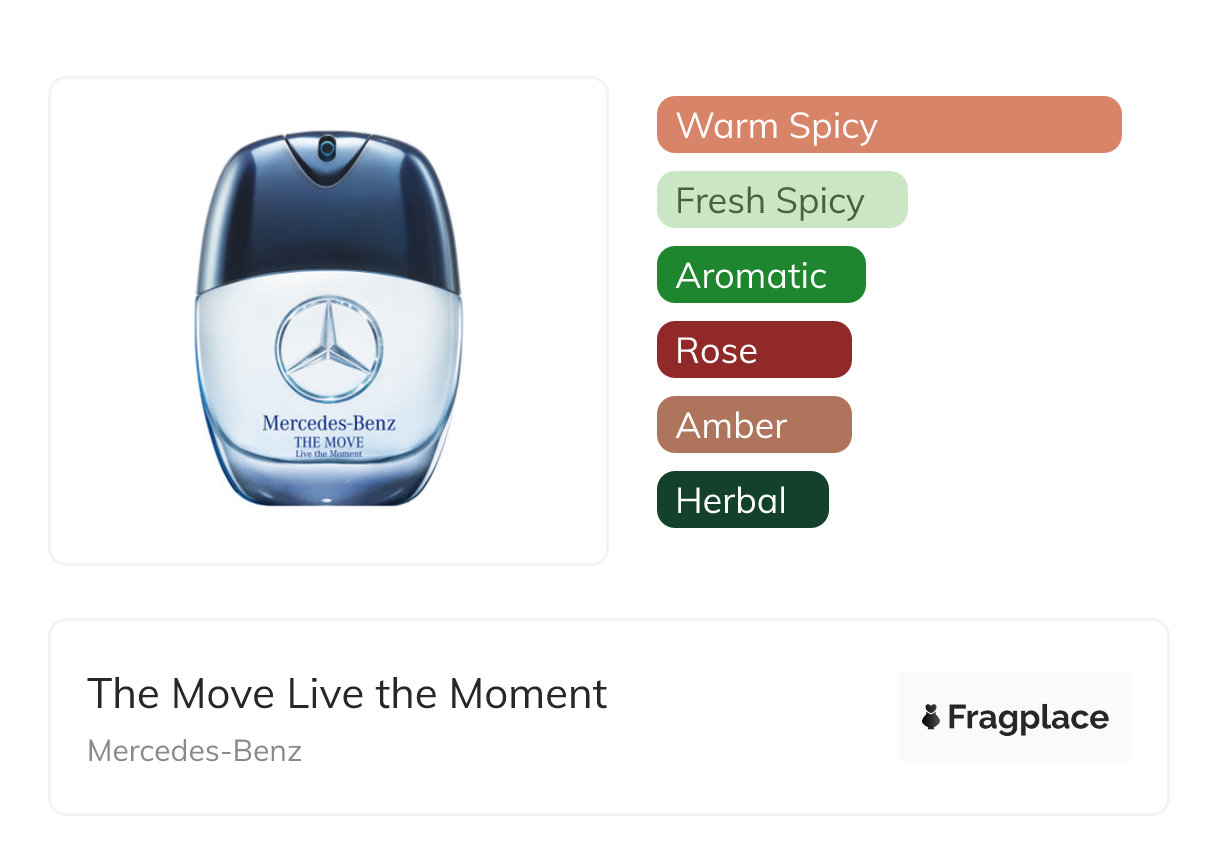Click the Mercedes-Benz text on bottle
Viewport: 1218px width, 864px height.
click(x=329, y=423)
